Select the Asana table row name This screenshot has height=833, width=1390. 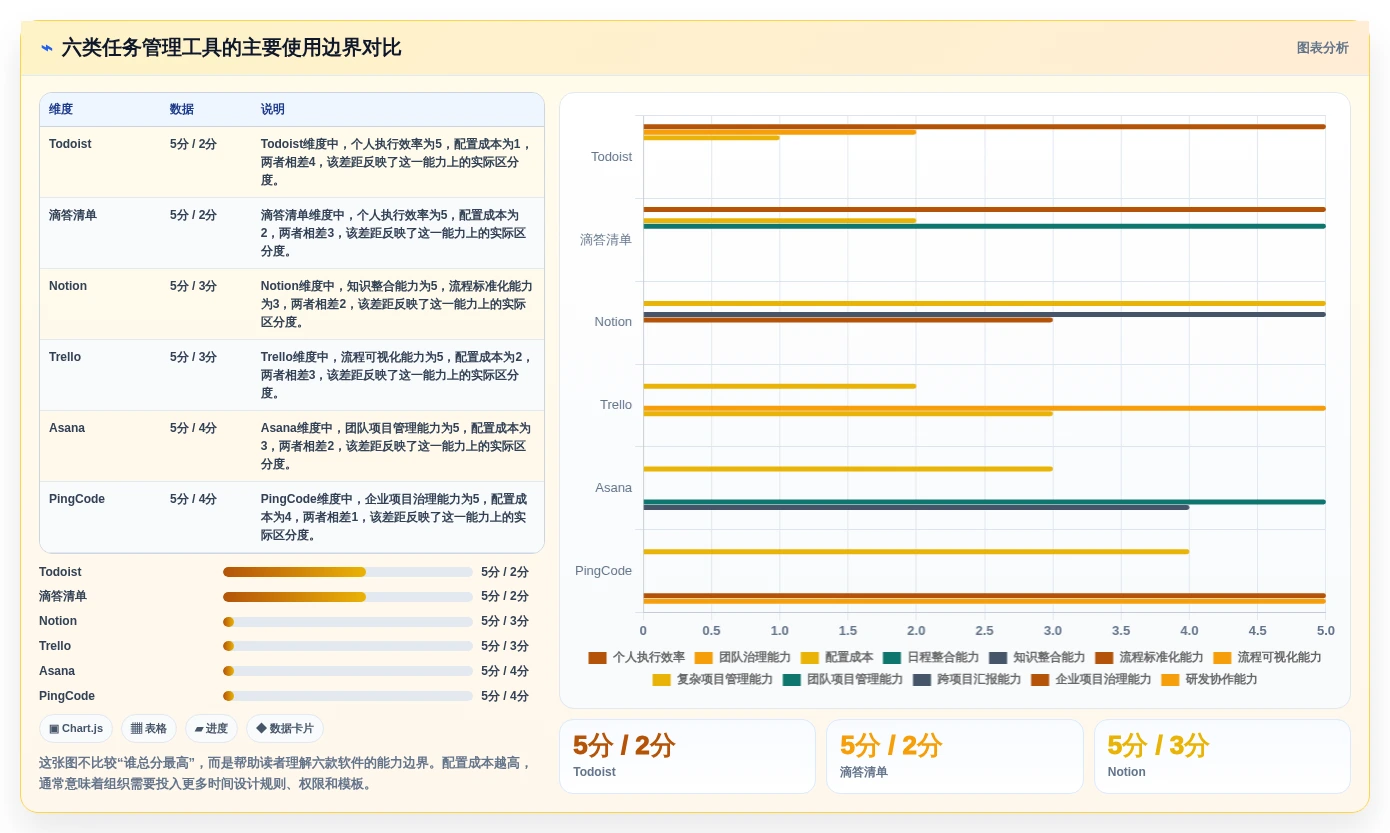click(x=67, y=428)
